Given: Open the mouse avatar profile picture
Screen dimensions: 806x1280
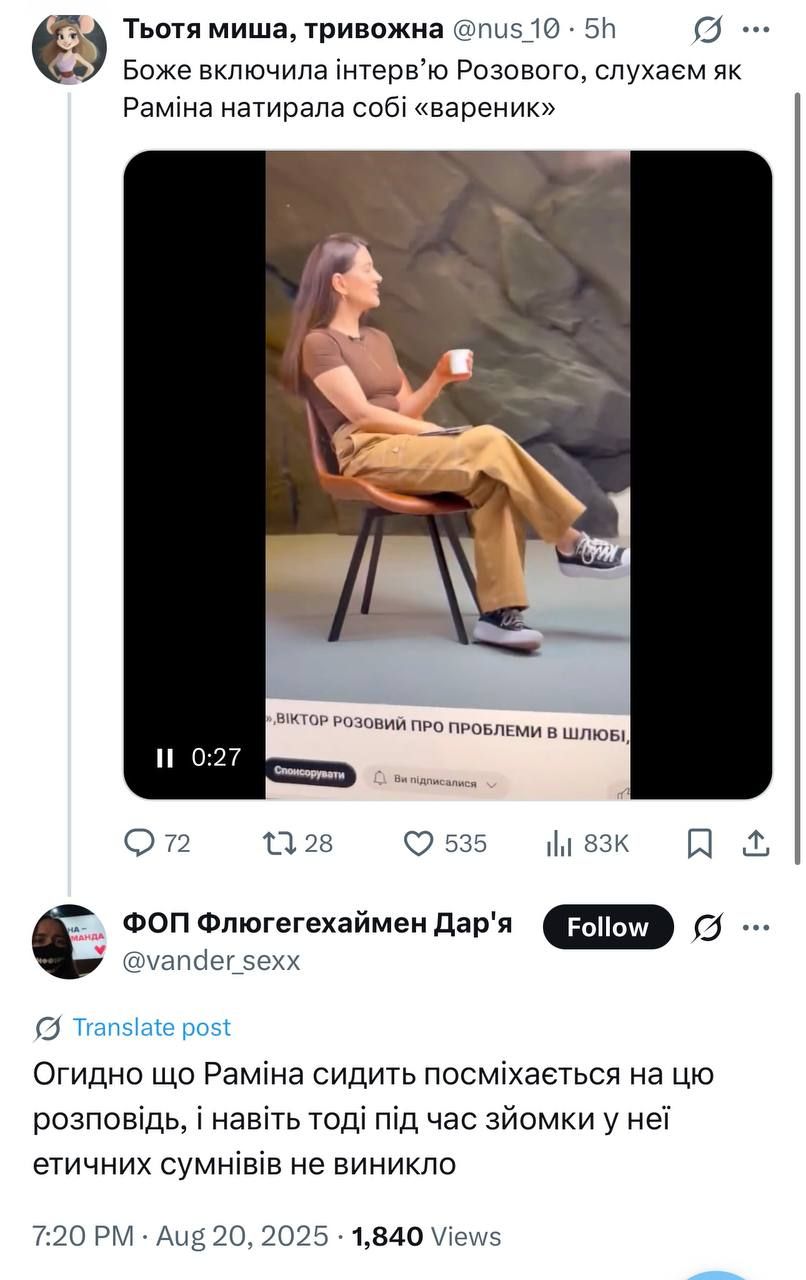Looking at the screenshot, I should (69, 49).
